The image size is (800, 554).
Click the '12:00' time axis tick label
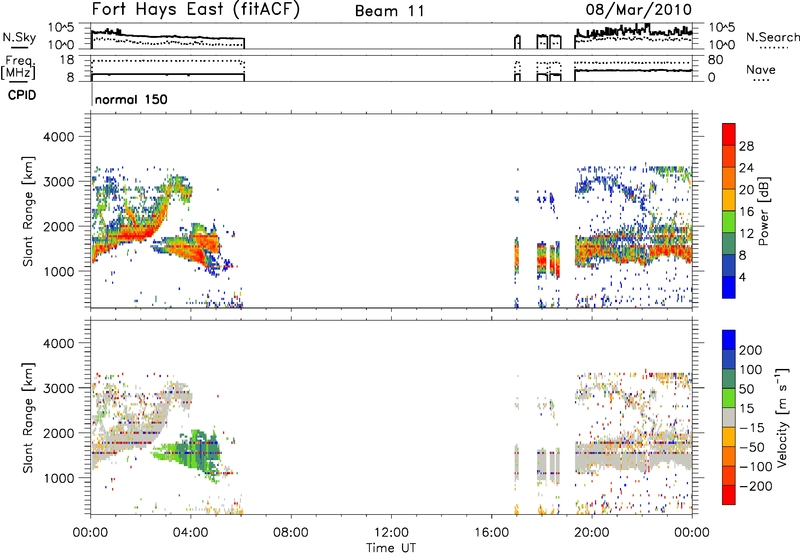click(x=391, y=533)
